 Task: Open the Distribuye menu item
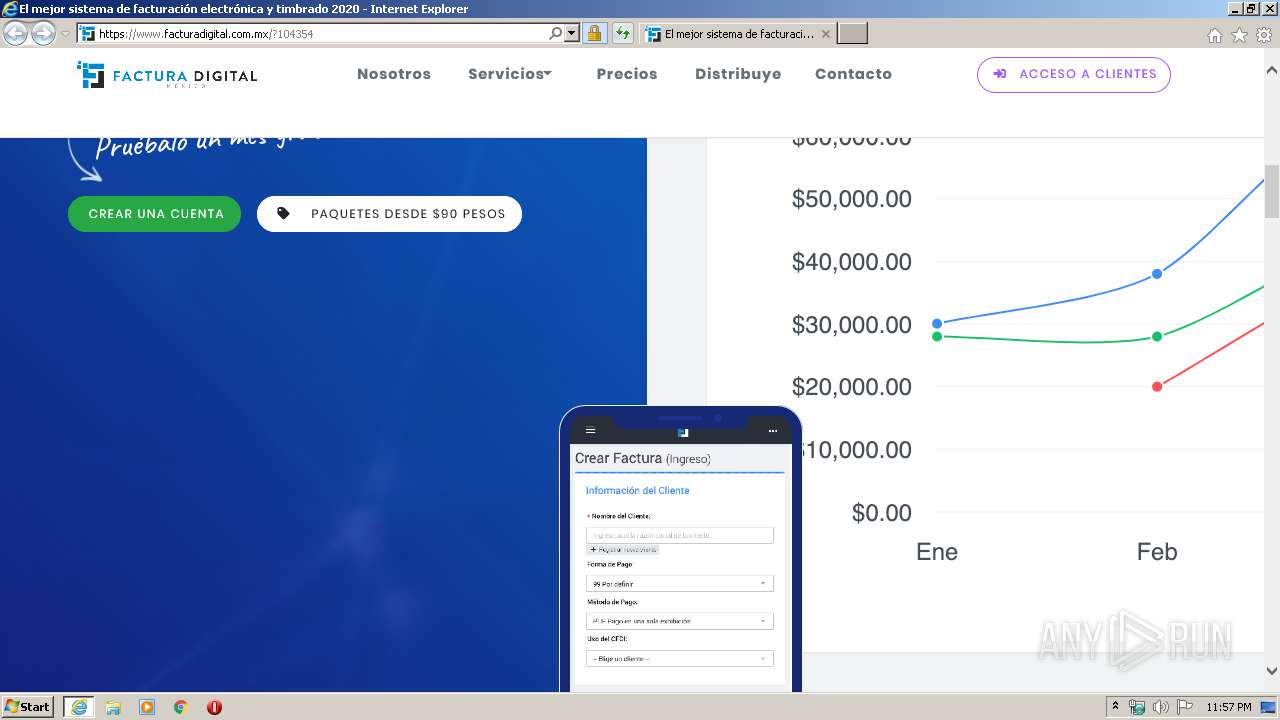[x=738, y=74]
